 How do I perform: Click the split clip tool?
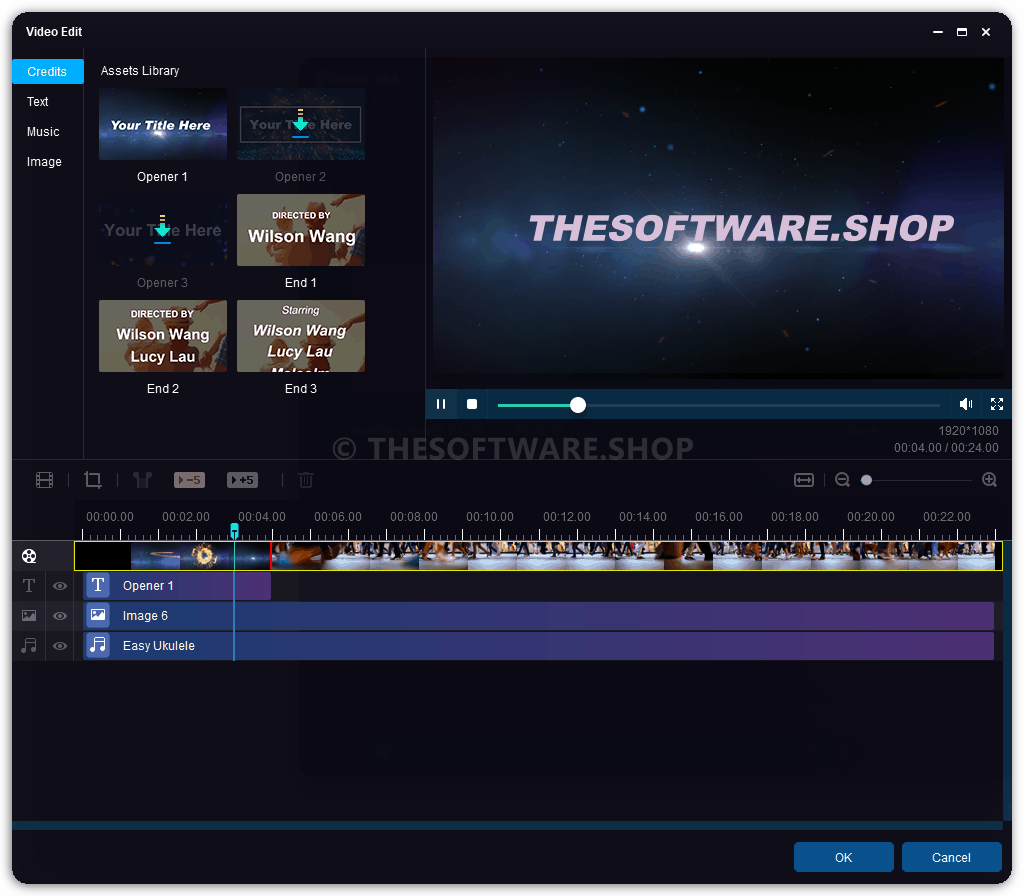pyautogui.click(x=142, y=481)
